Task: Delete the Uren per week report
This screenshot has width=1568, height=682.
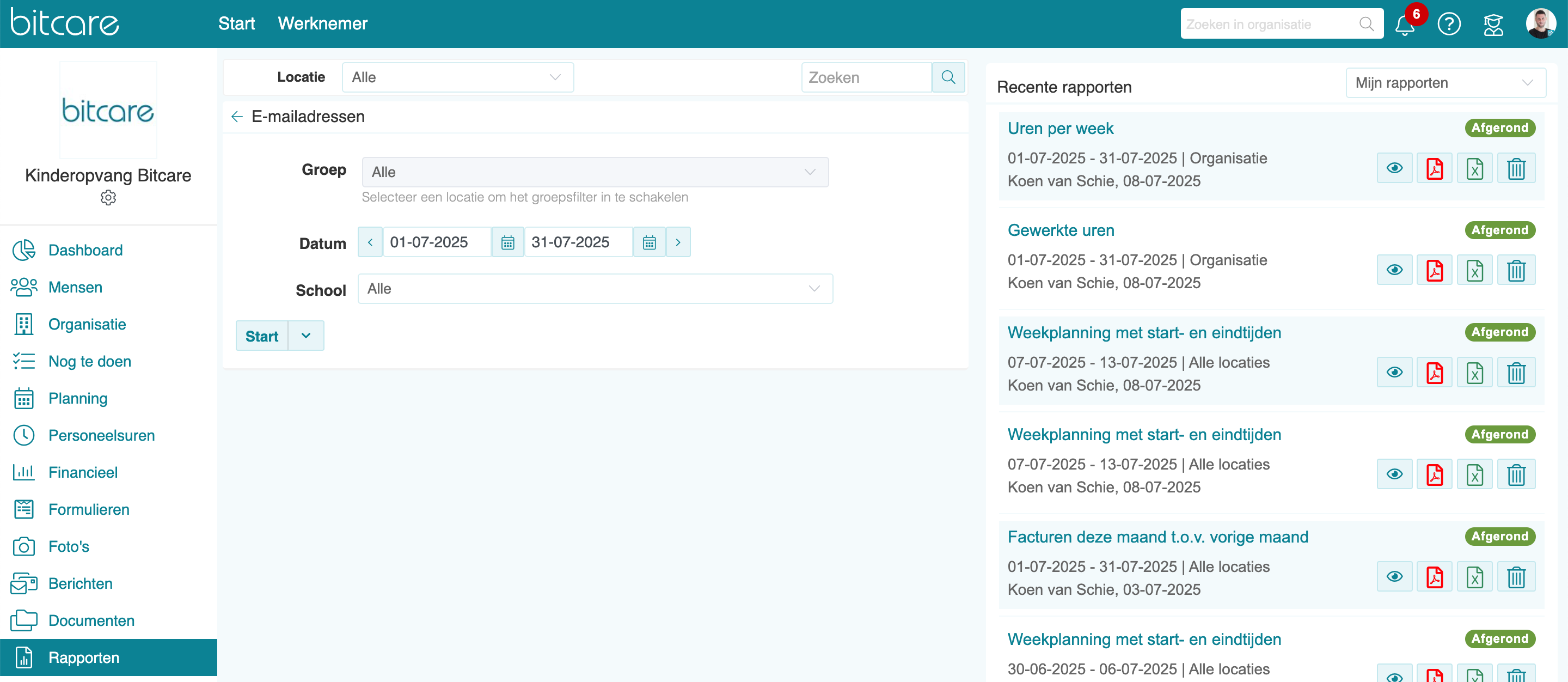Action: point(1516,168)
